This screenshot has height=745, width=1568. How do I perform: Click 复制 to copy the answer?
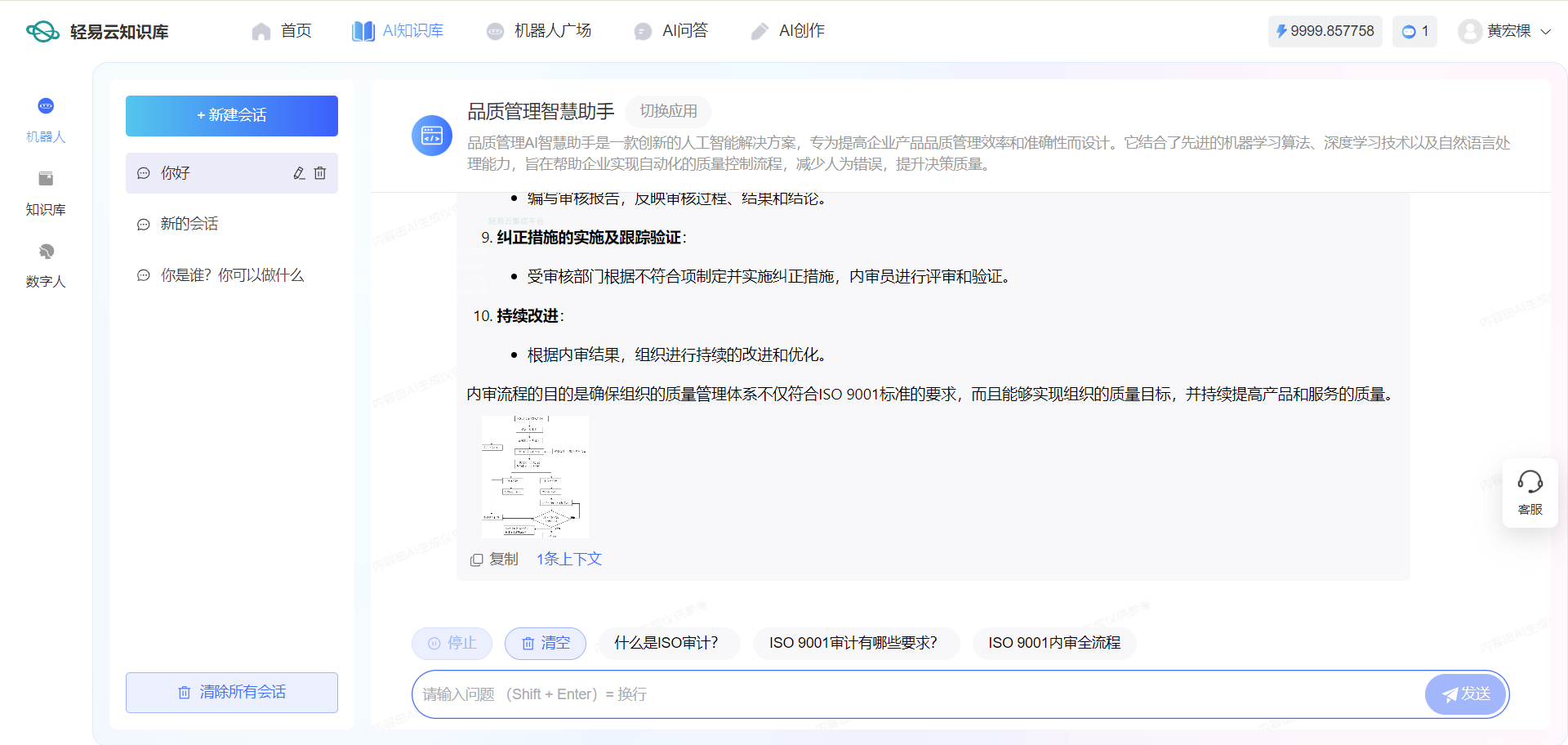pos(495,560)
